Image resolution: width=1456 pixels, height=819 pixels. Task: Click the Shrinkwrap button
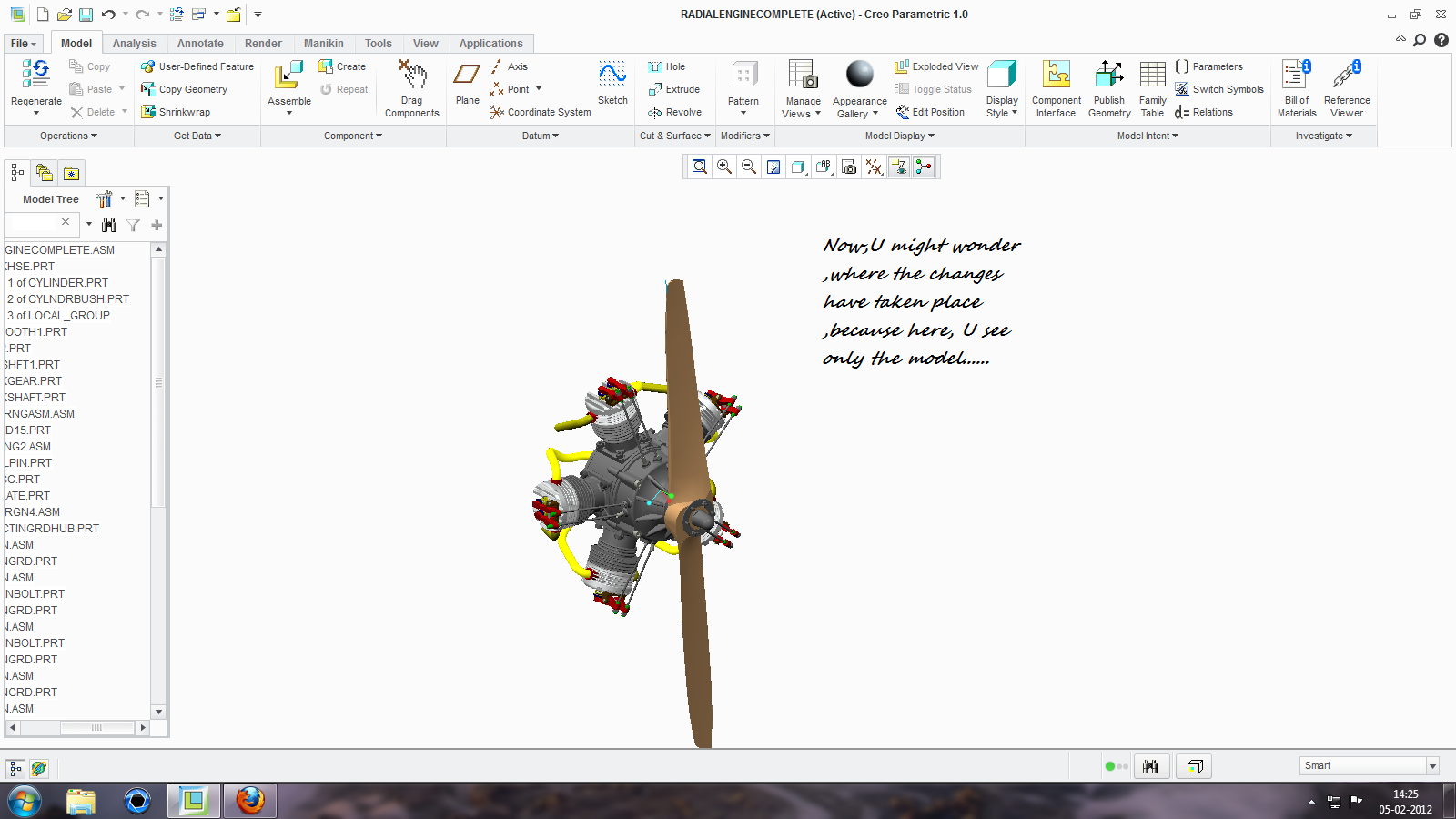pos(176,112)
